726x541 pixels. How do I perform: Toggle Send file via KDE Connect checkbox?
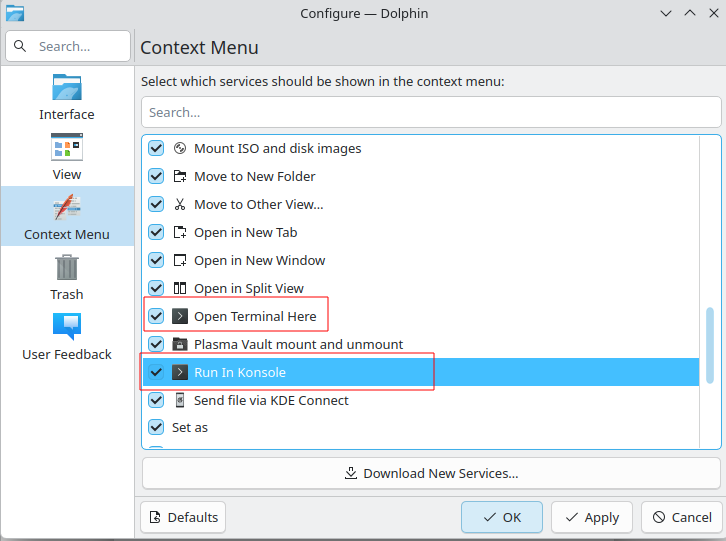pos(156,400)
